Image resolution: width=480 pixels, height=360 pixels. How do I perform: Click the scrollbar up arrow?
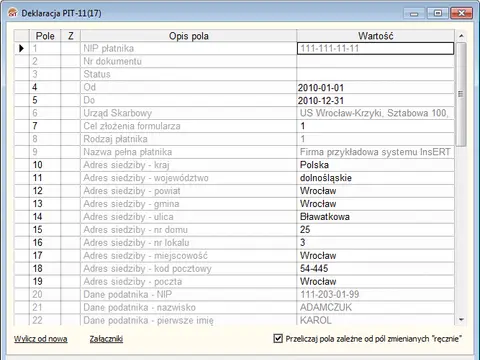pos(461,36)
